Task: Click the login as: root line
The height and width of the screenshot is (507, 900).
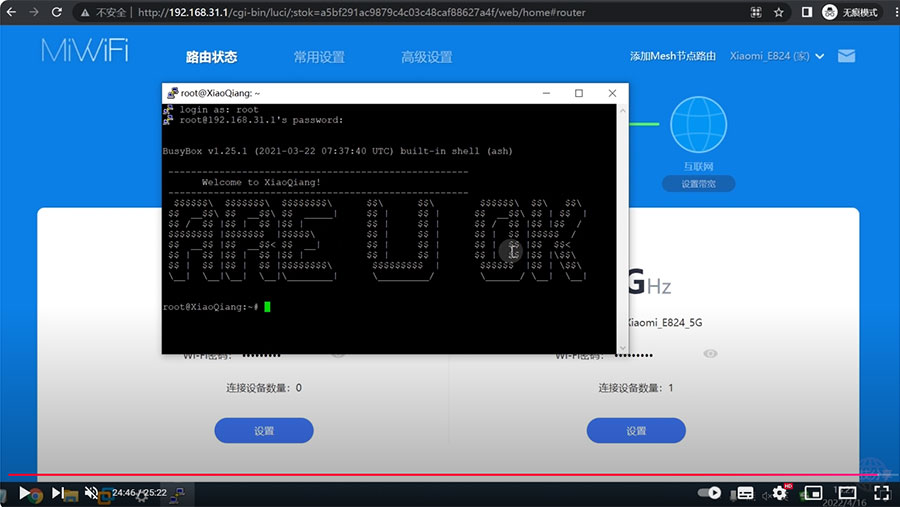Action: (x=219, y=110)
